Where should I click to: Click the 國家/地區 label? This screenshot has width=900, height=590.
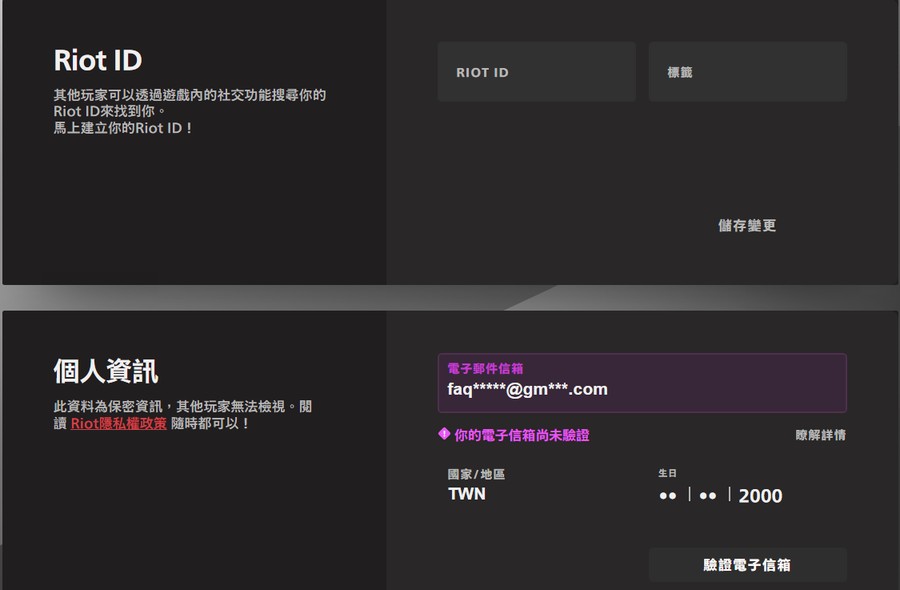click(476, 474)
